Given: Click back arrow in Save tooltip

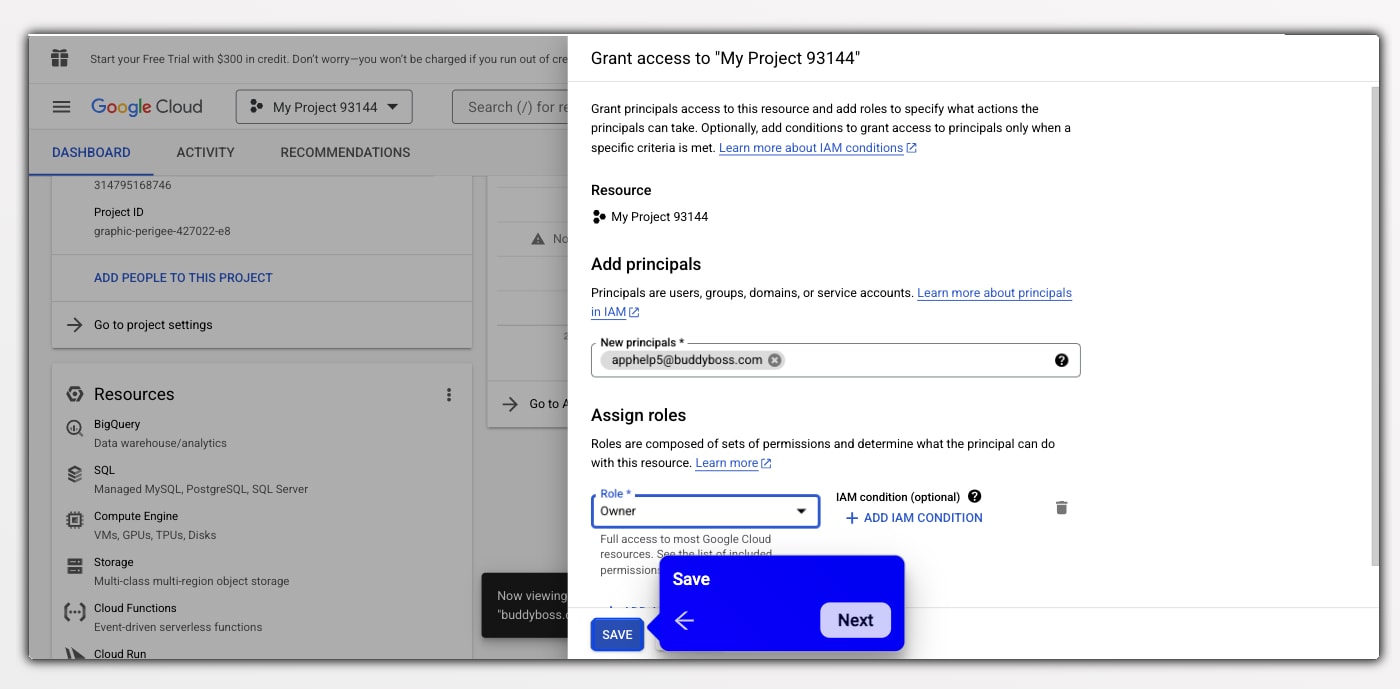Looking at the screenshot, I should tap(684, 621).
